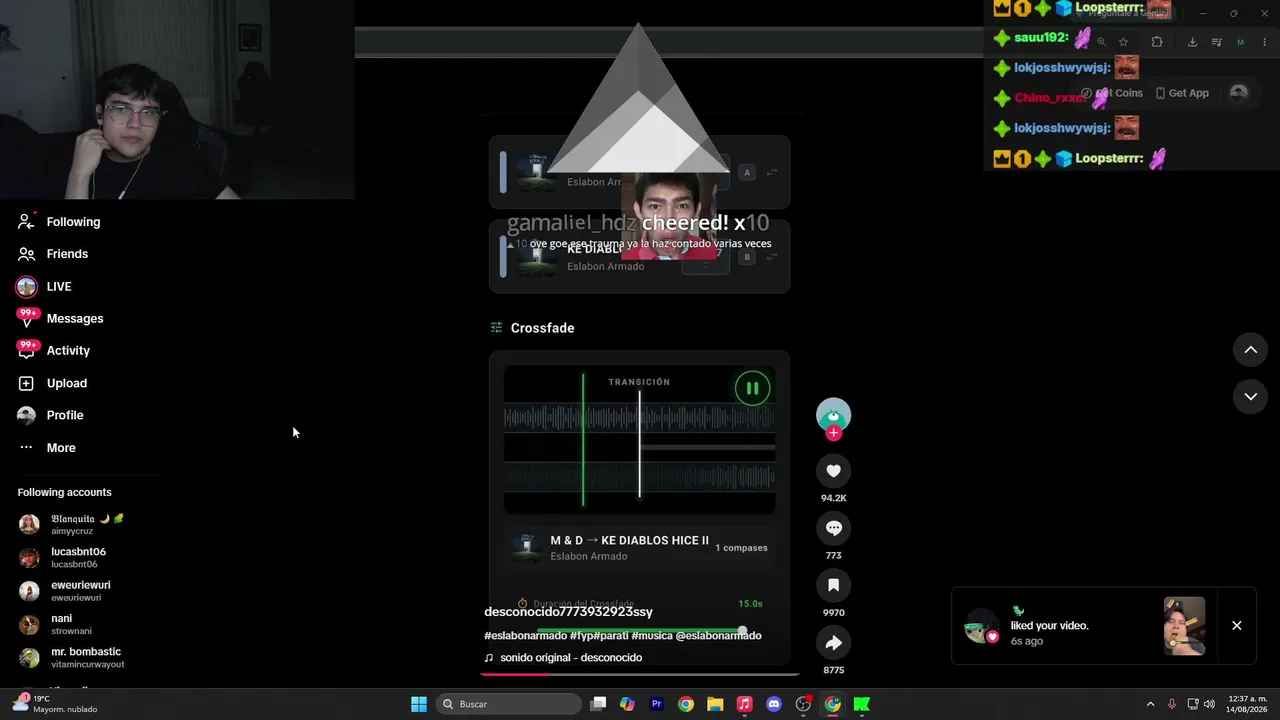Screen dimensions: 1280x720
Task: Open volume tray icon
Action: [1211, 704]
